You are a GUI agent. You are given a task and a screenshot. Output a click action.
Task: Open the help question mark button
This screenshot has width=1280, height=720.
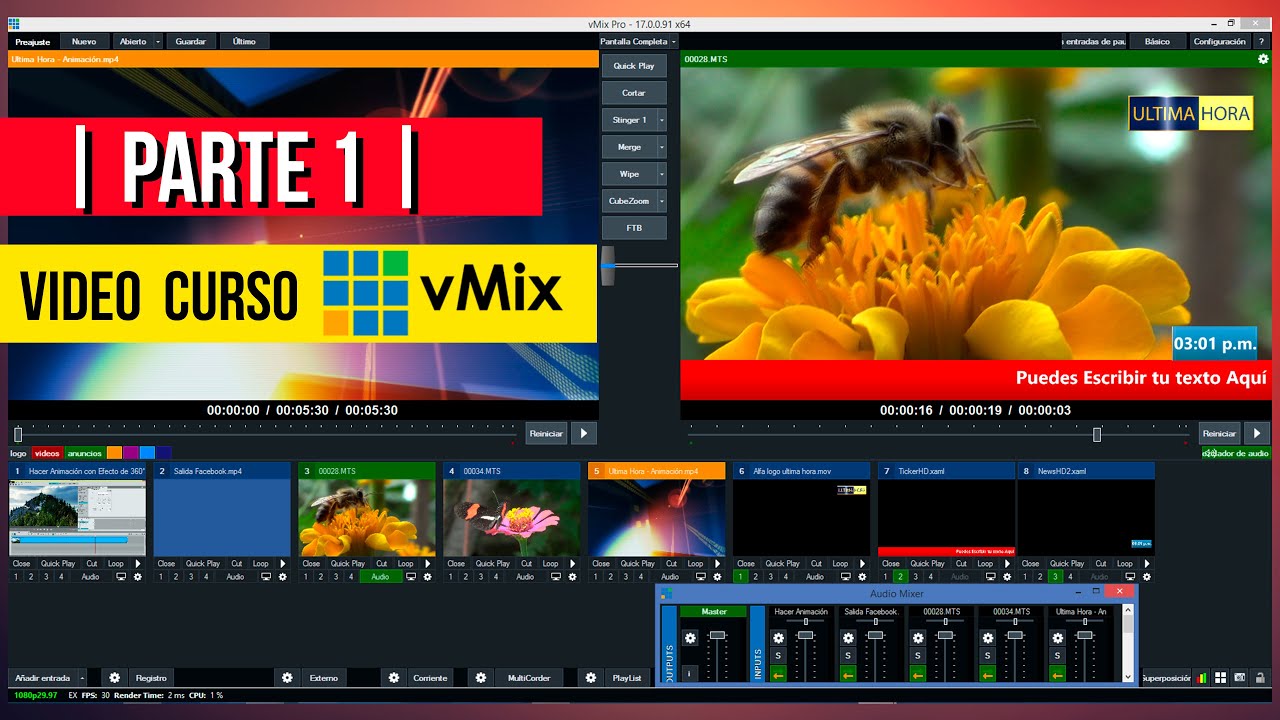tap(1262, 42)
